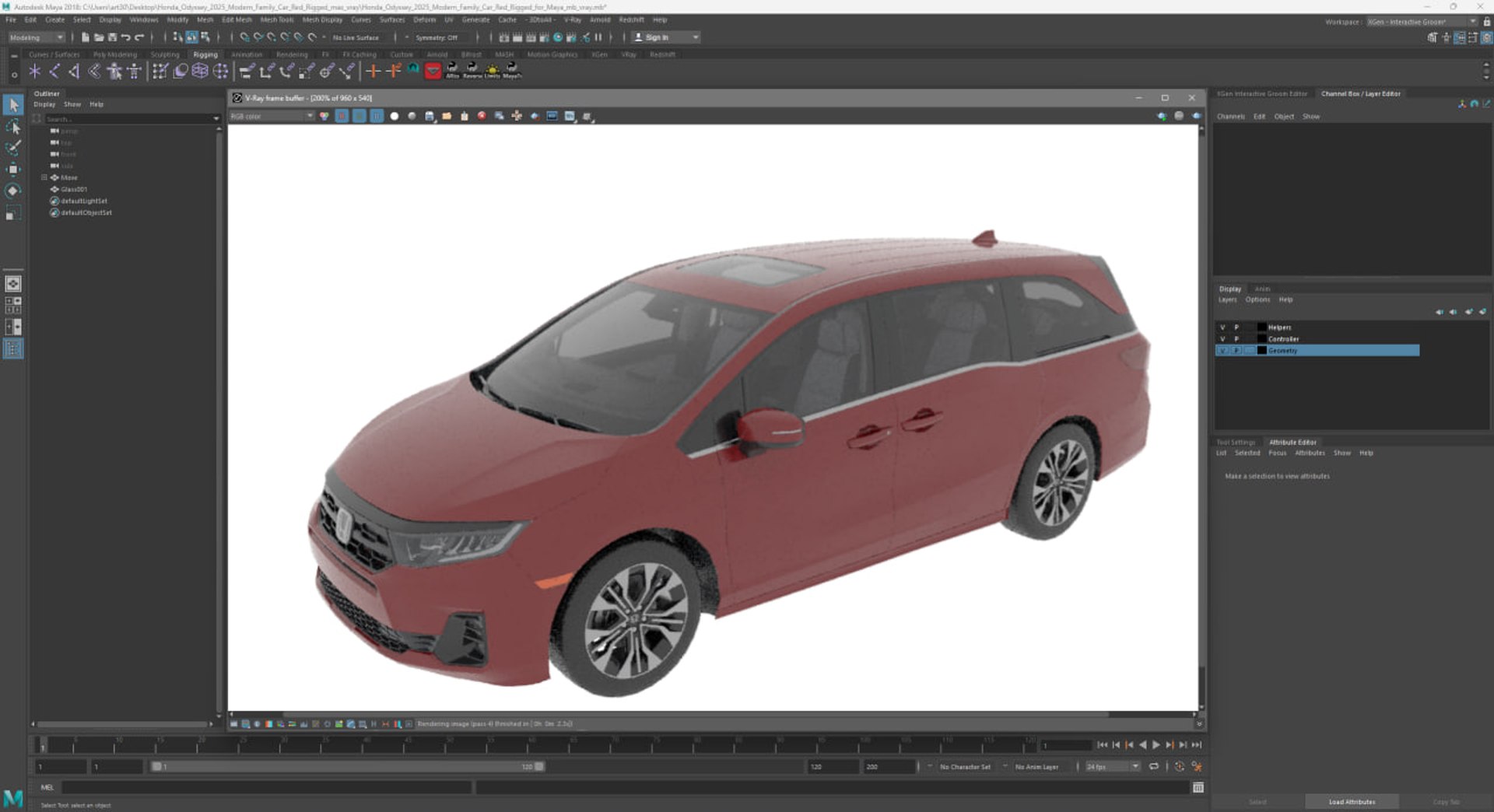
Task: Click the IPR pause icon in status line
Action: point(598,37)
